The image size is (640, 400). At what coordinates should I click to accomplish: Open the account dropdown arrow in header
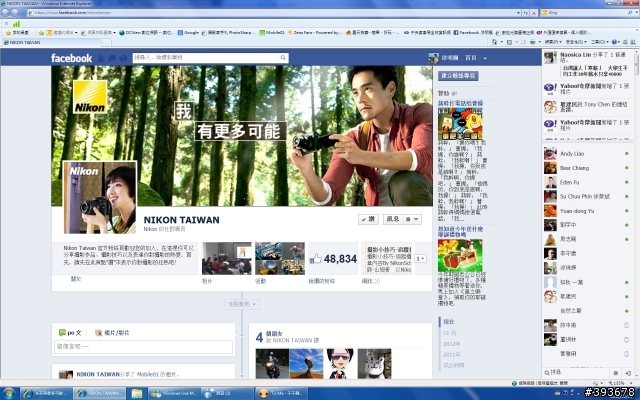485,58
